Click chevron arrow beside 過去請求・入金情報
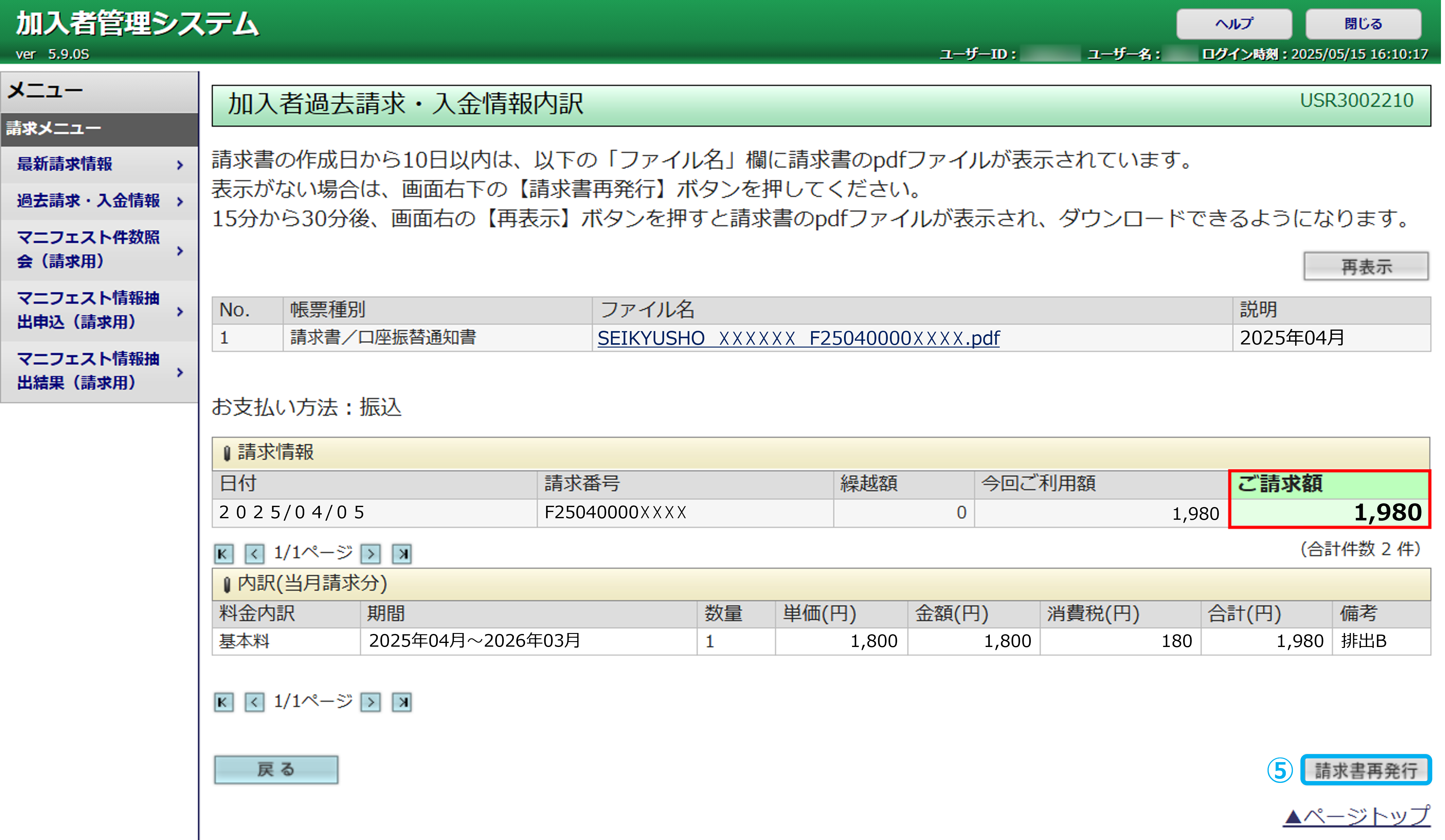The height and width of the screenshot is (840, 1445). tap(180, 201)
